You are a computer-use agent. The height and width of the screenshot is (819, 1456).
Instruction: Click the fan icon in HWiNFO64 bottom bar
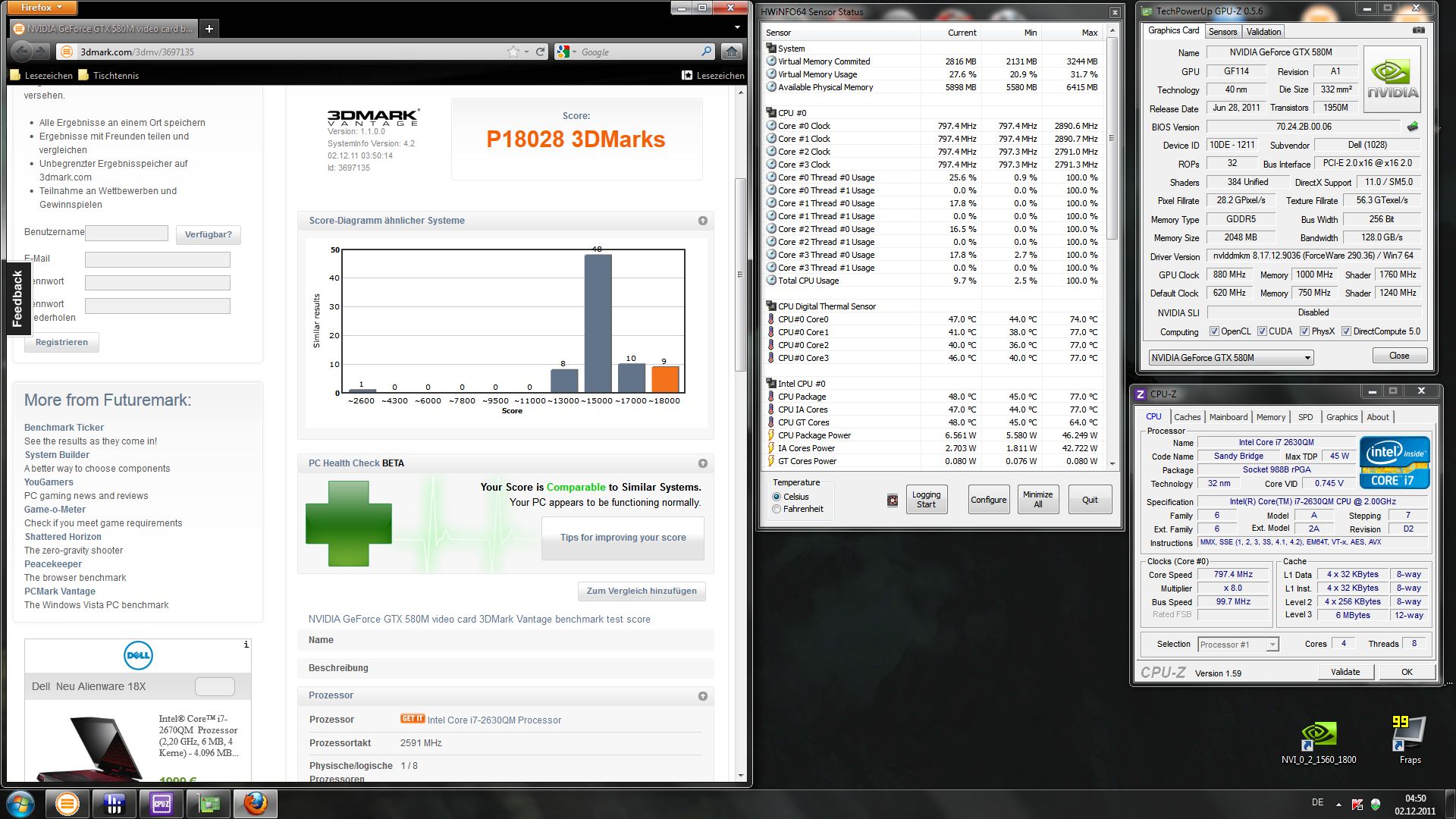pos(893,500)
